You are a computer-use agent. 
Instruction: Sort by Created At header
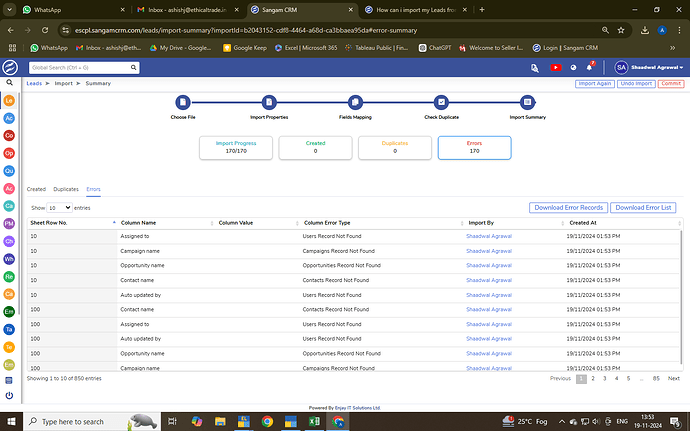point(624,223)
